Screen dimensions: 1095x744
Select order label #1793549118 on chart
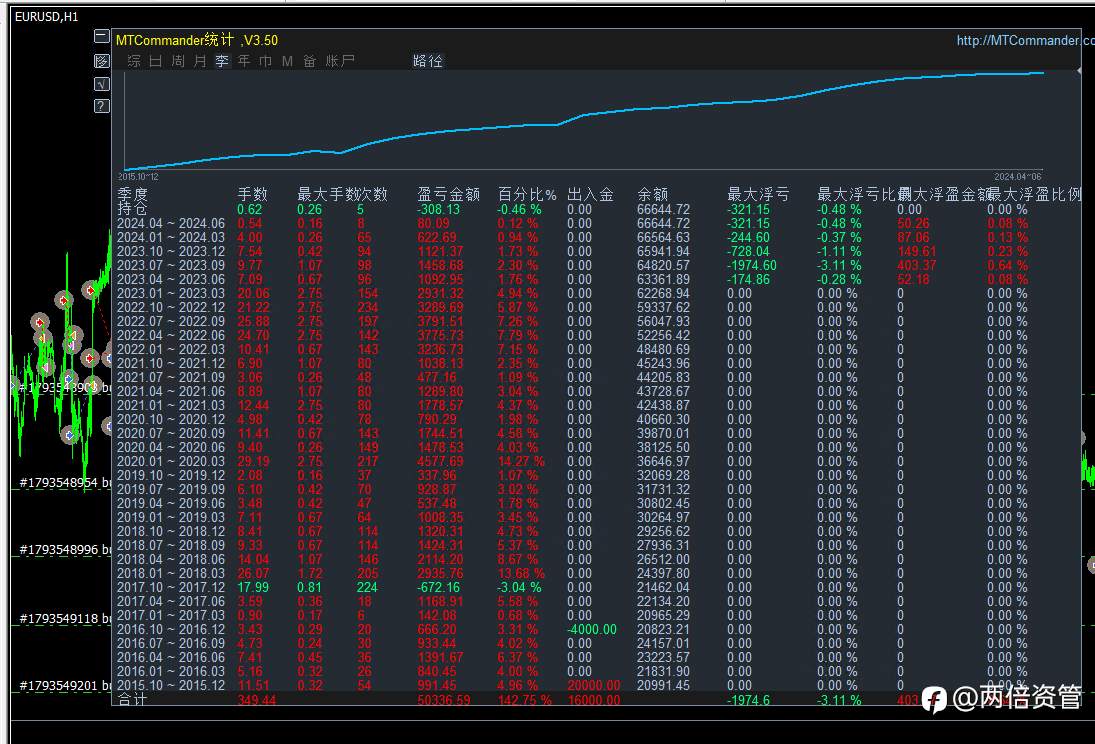(x=65, y=618)
